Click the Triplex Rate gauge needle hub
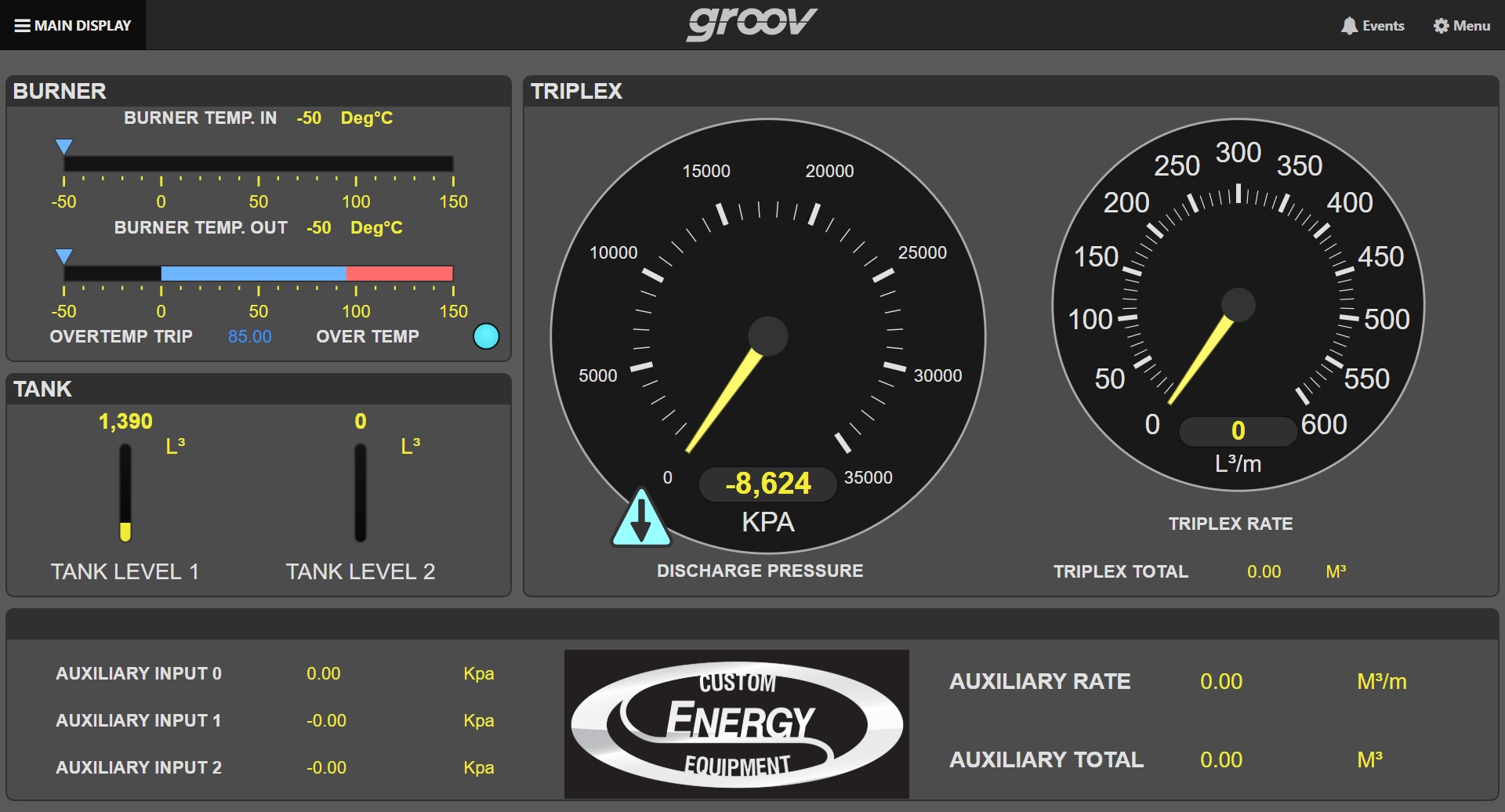 1238,305
